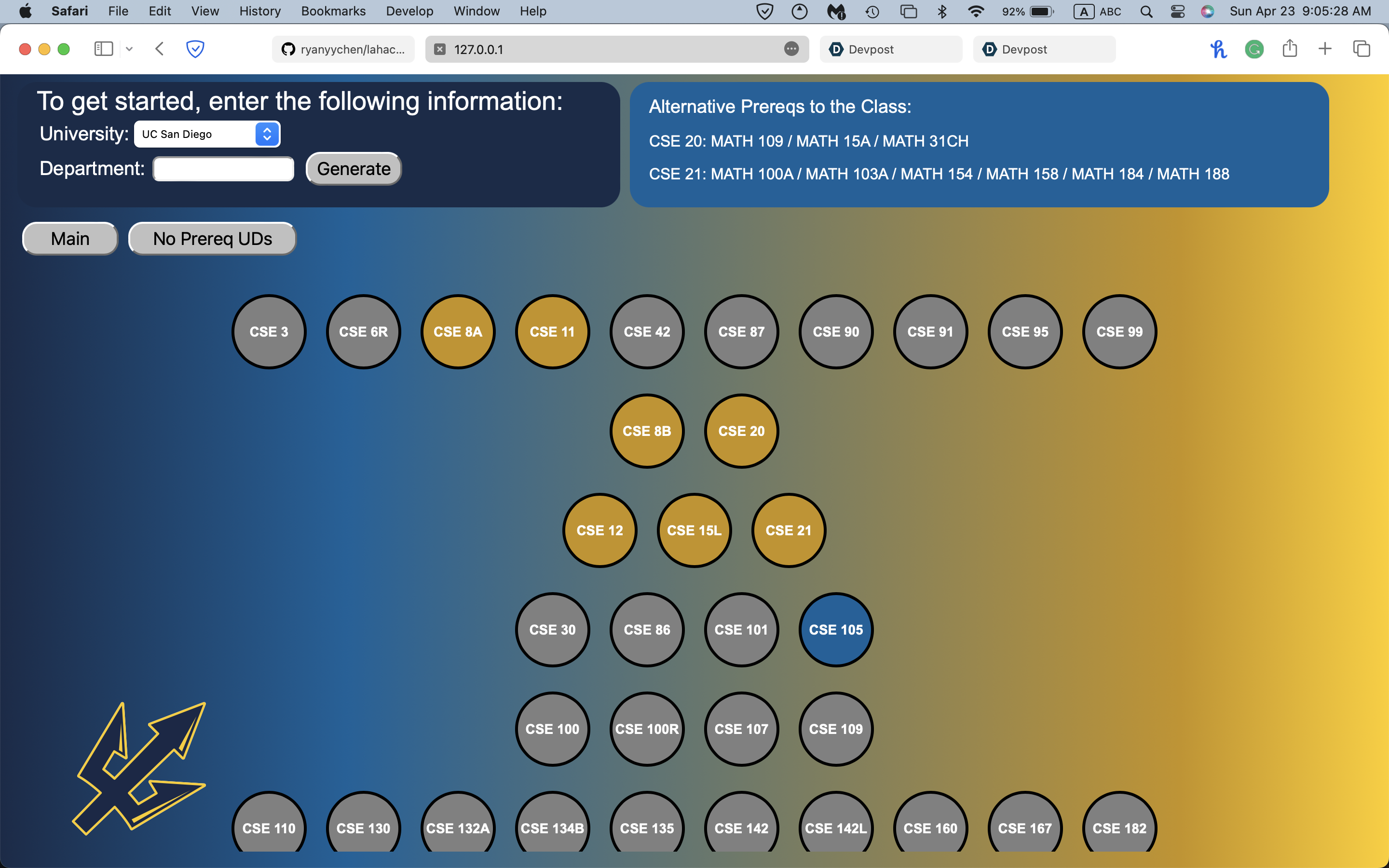Click the back navigation arrow

tap(160, 49)
